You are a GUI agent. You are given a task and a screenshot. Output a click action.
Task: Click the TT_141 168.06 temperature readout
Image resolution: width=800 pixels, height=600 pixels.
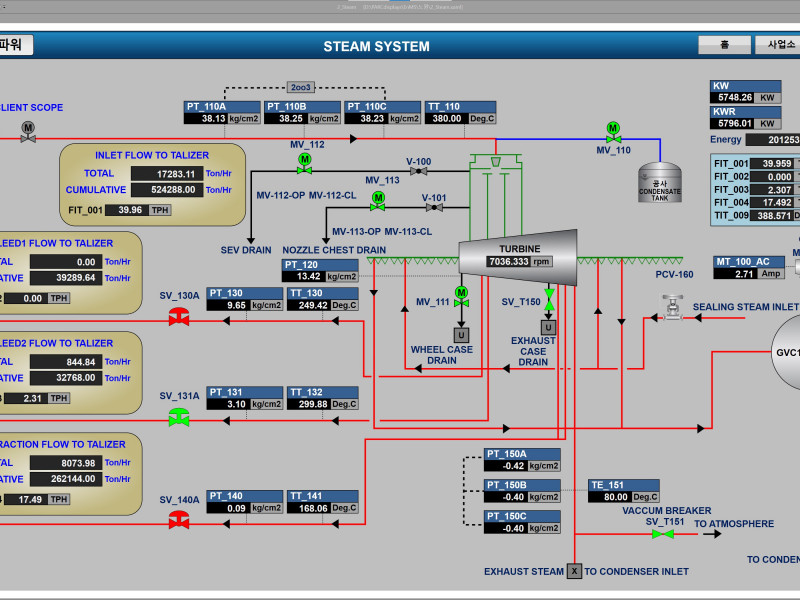pyautogui.click(x=322, y=502)
